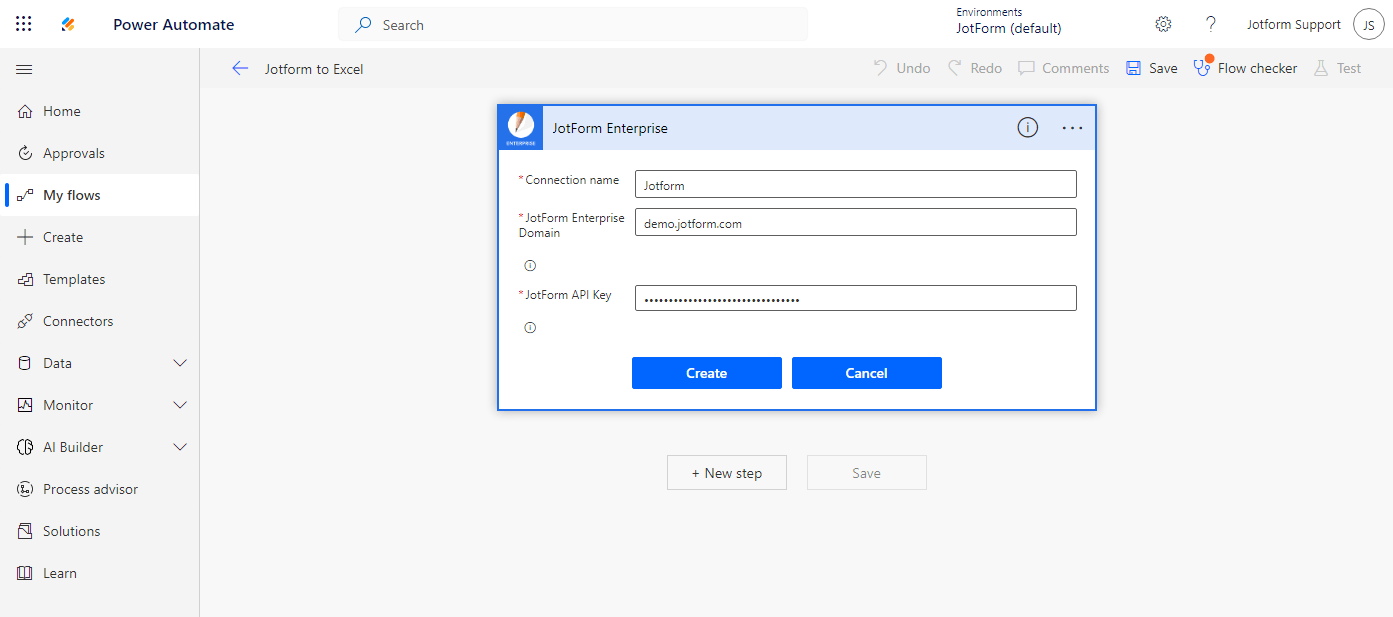Click the JotForm API Key field
The image size is (1393, 617).
click(x=856, y=298)
